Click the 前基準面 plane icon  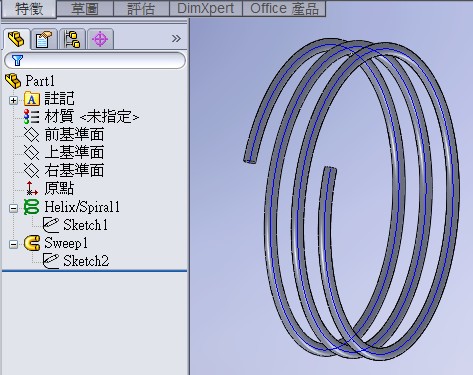pyautogui.click(x=32, y=135)
